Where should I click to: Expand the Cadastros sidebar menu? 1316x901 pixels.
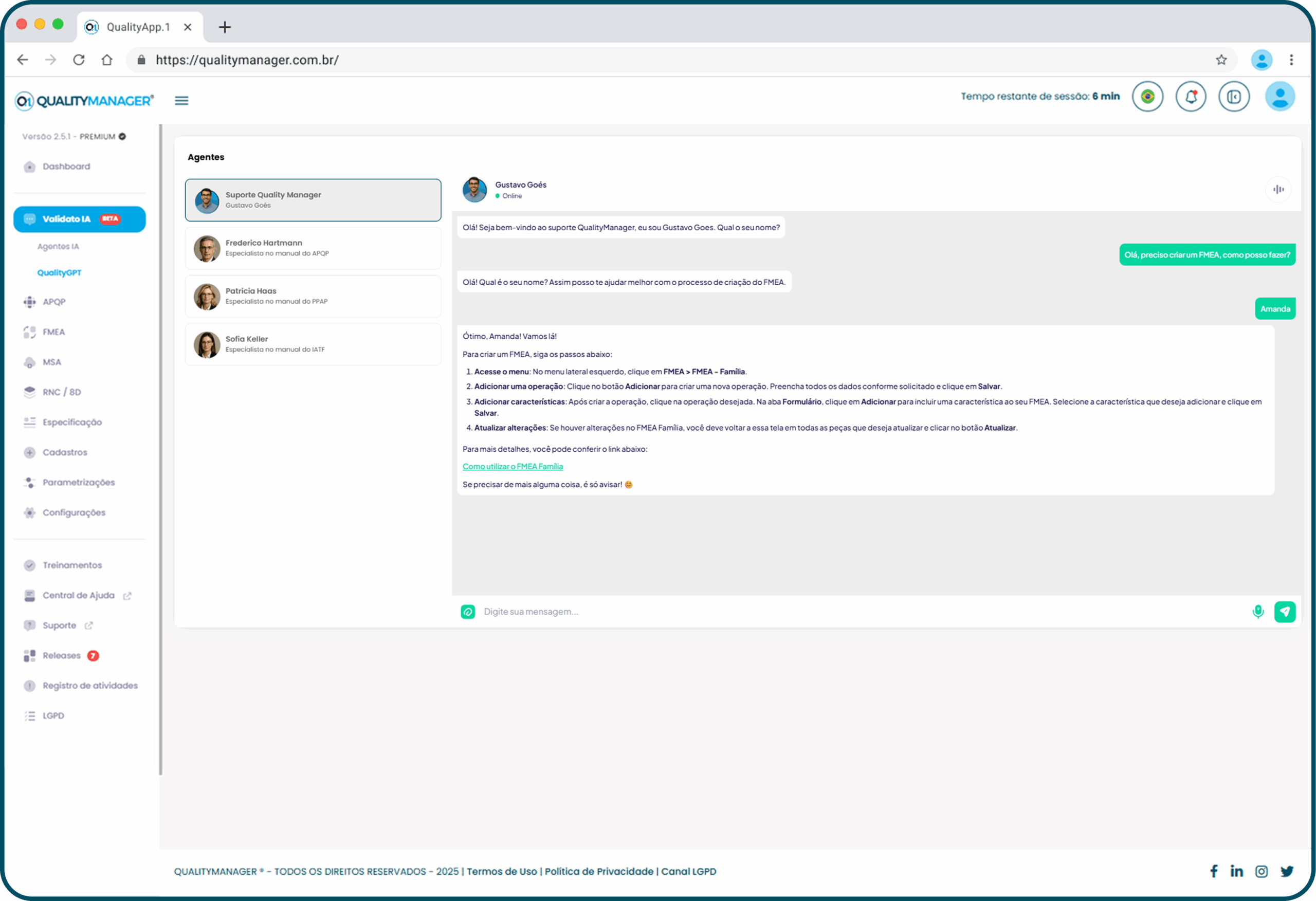coord(65,452)
